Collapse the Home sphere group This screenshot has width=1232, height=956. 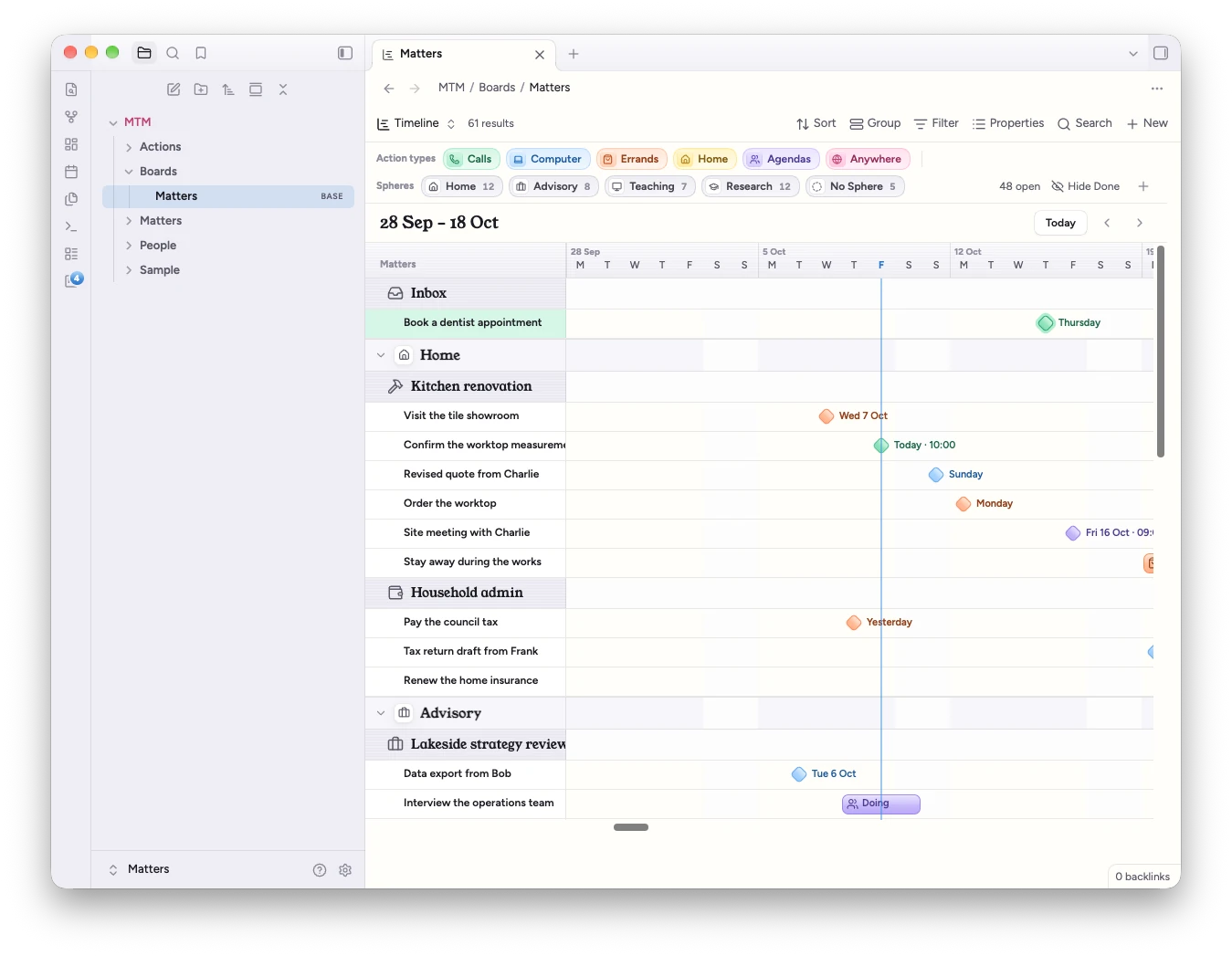pyautogui.click(x=381, y=355)
